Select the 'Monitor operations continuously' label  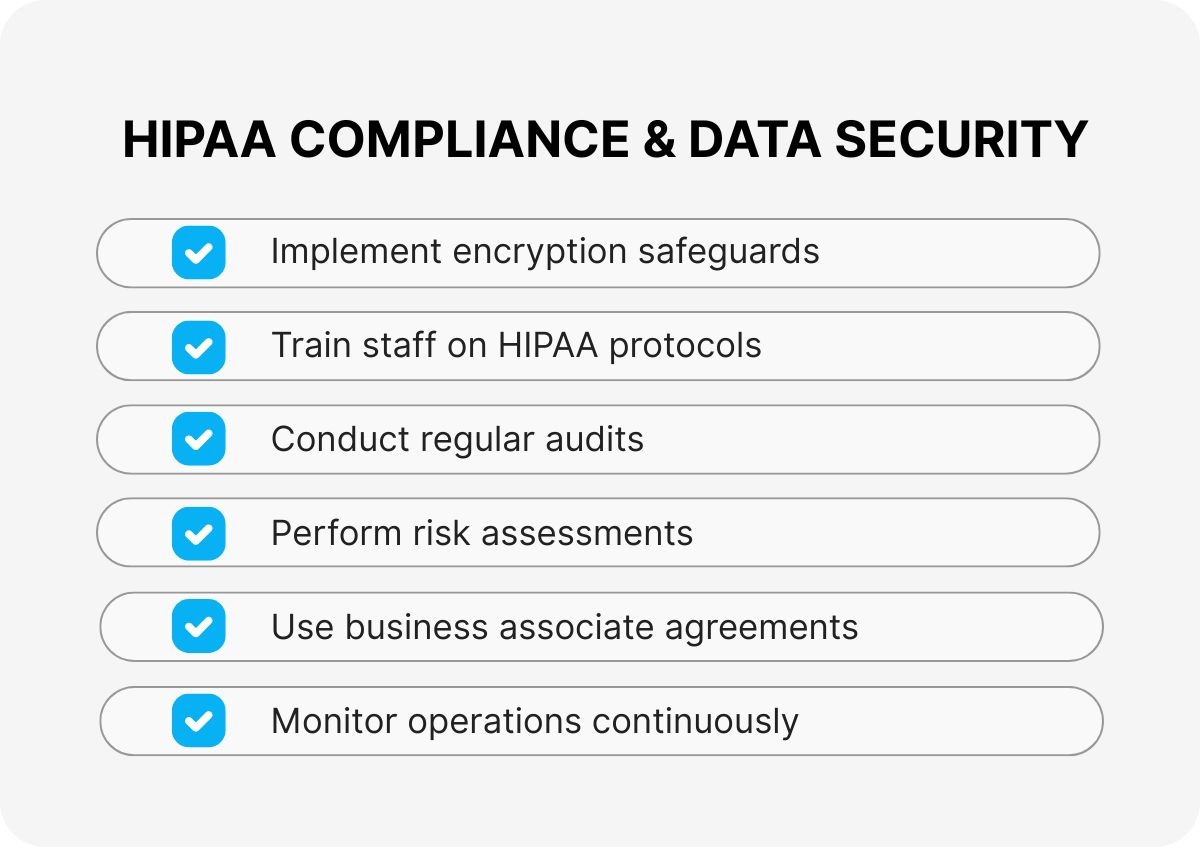coord(534,721)
